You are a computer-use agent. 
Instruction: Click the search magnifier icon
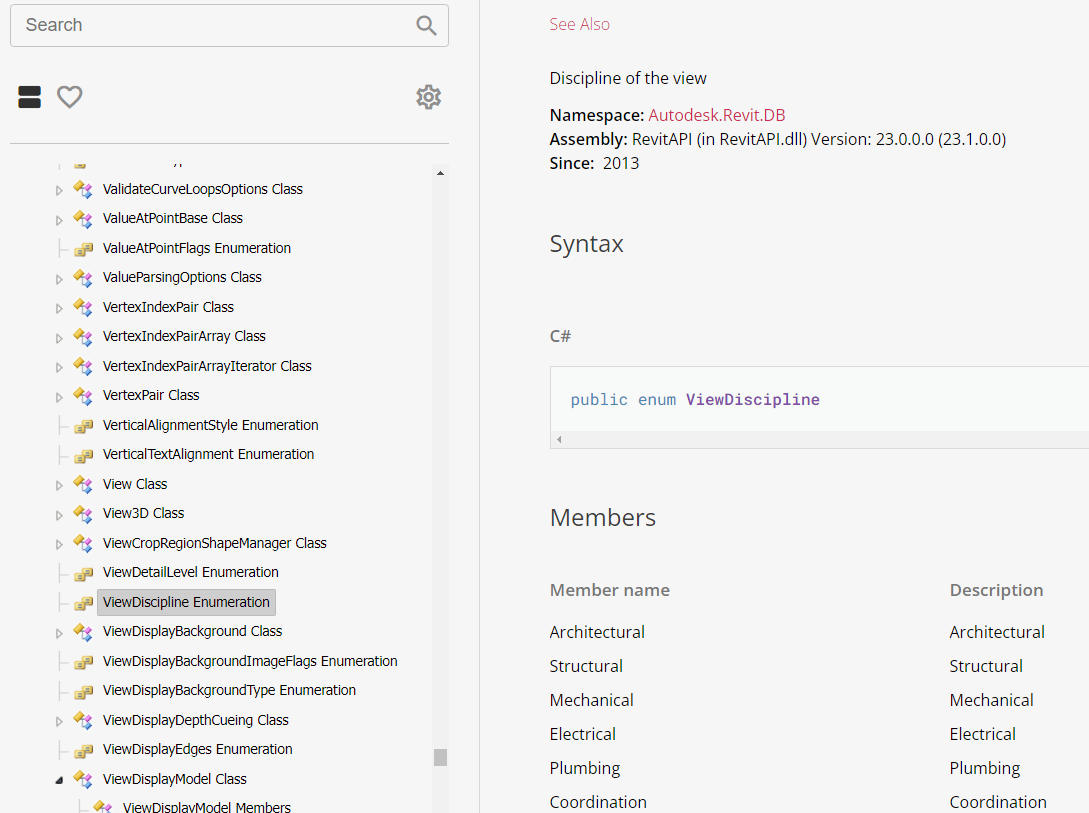tap(426, 26)
